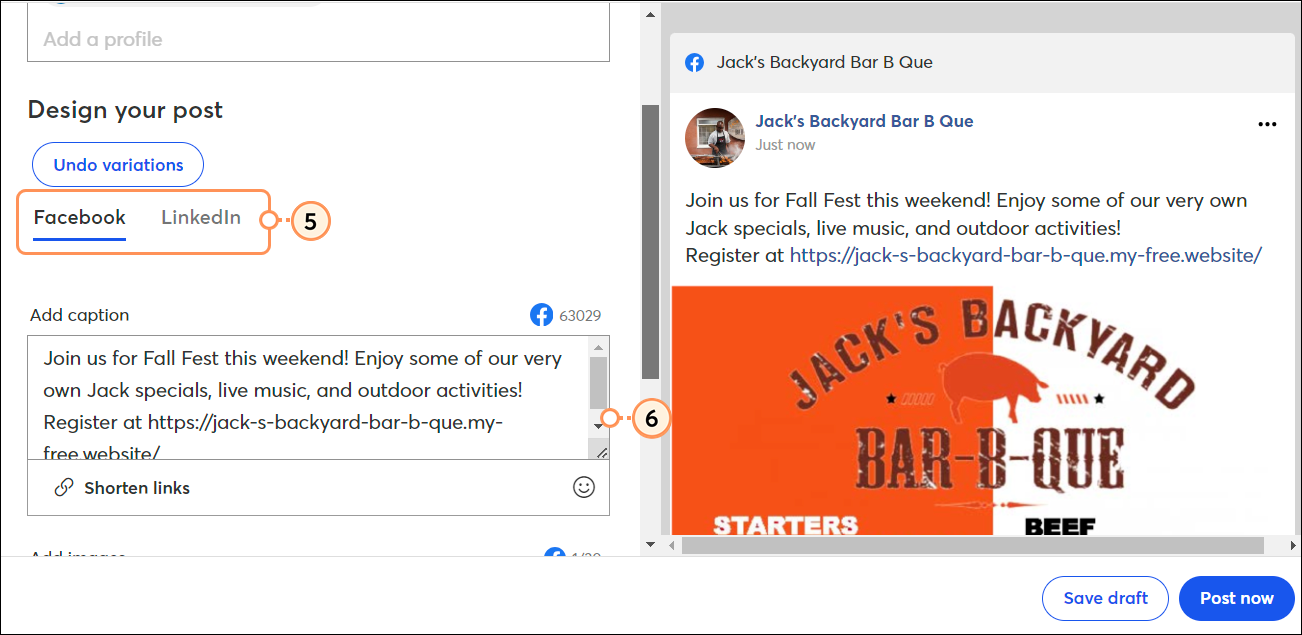Click the Post now button
The image size is (1302, 635).
click(1237, 598)
